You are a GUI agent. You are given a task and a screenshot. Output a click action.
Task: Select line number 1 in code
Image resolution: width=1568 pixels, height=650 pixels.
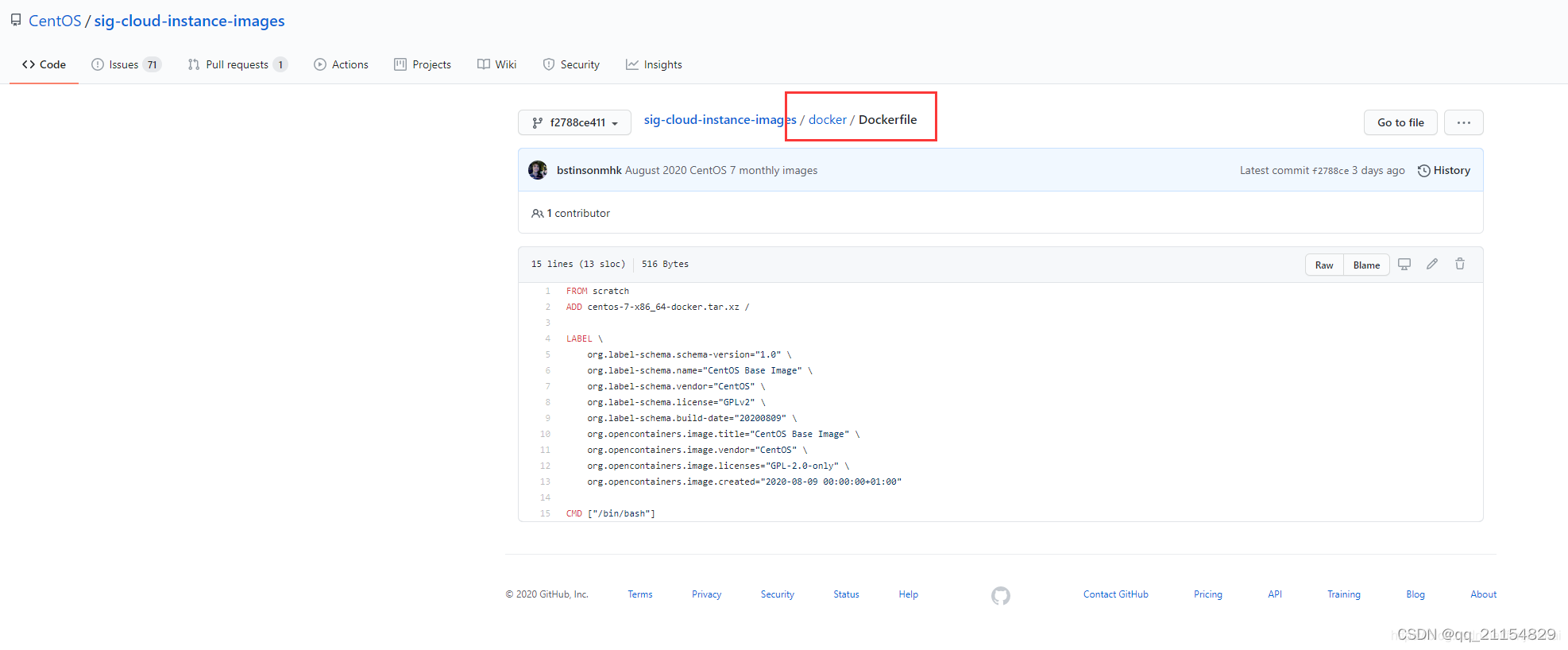[x=547, y=291]
